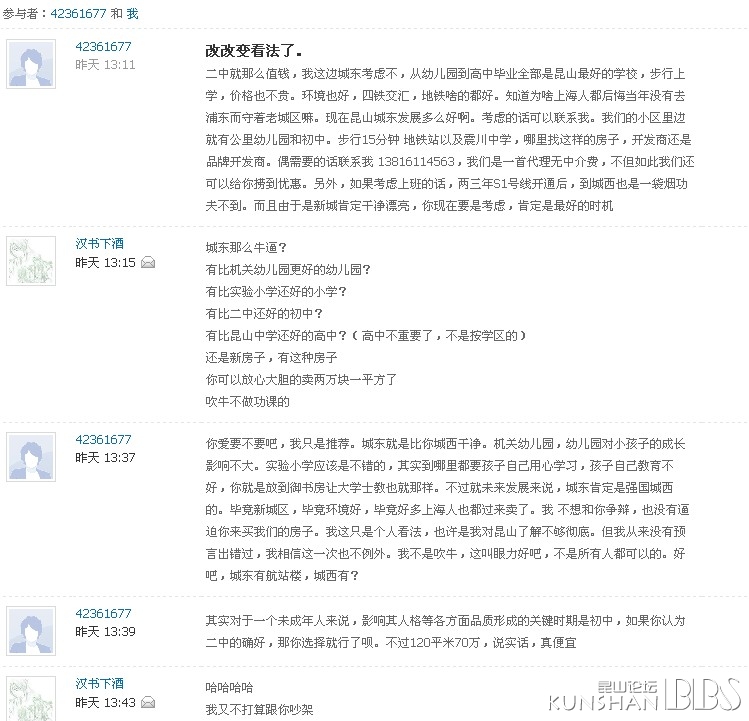Image resolution: width=749 pixels, height=721 pixels.
Task: Click the reply text 哈哈哈哈
Action: (229, 688)
